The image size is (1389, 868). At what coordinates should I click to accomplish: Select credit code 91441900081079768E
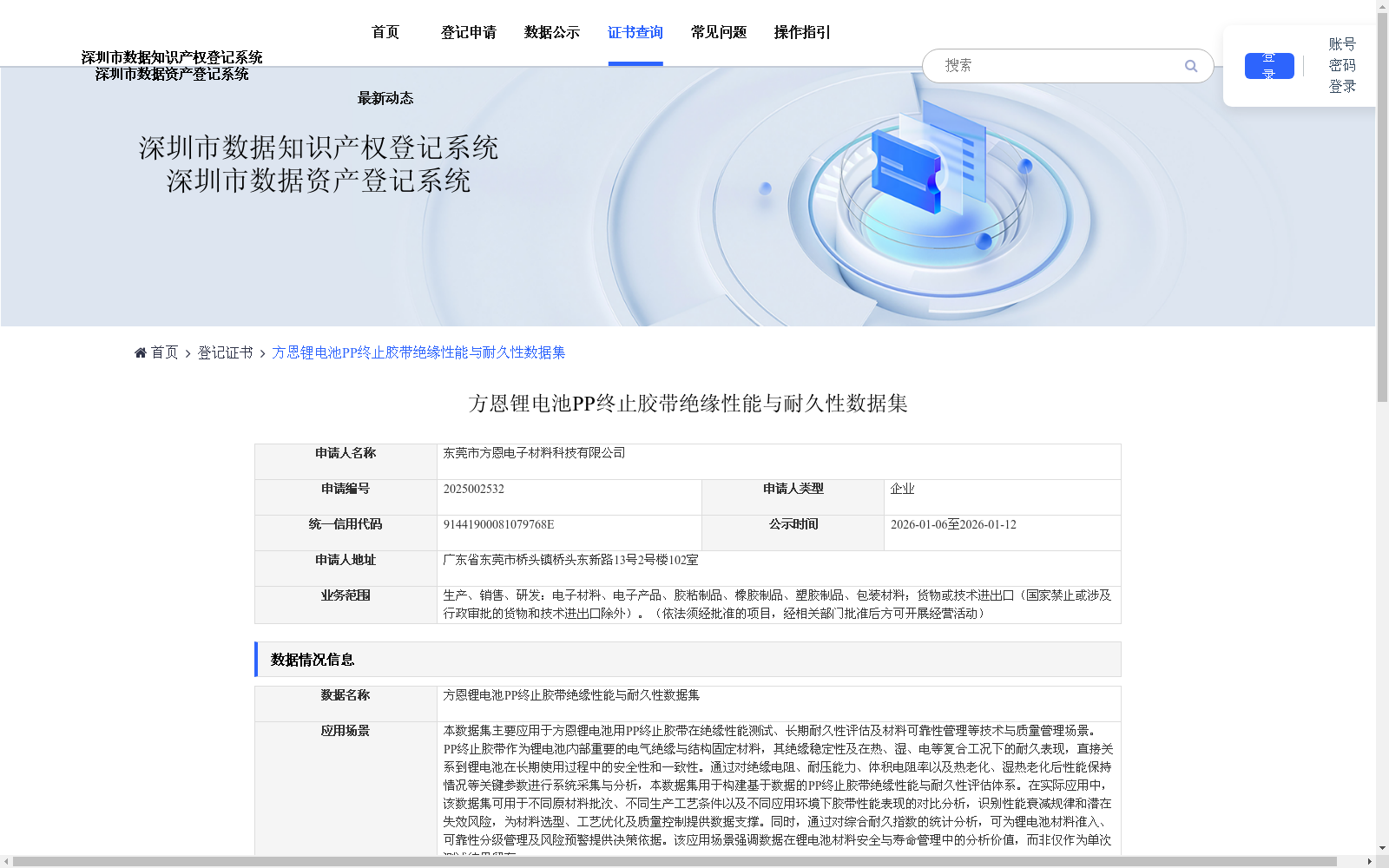coord(498,524)
